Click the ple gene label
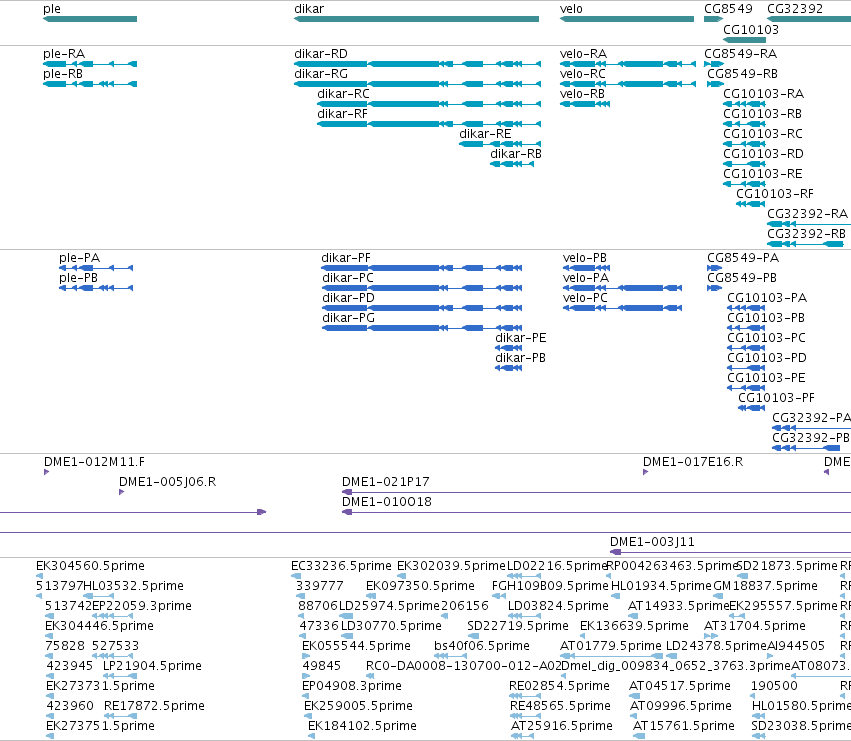The image size is (851, 741). pyautogui.click(x=52, y=9)
